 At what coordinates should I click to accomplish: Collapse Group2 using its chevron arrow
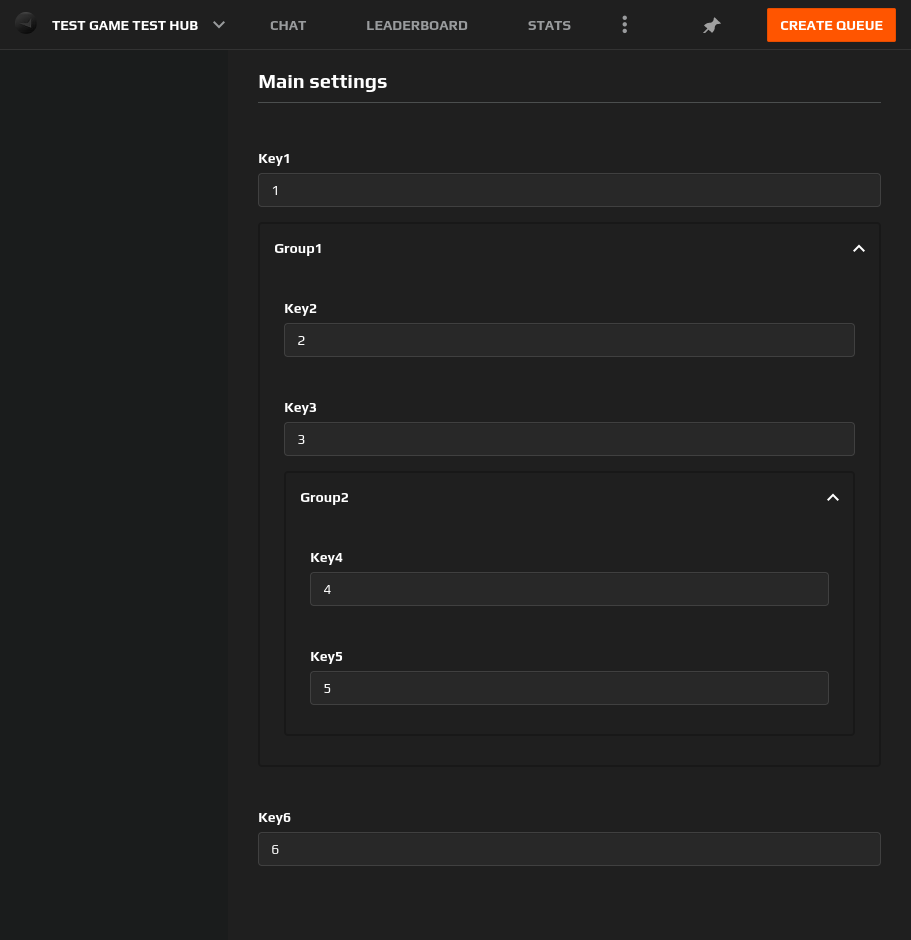[x=832, y=498]
